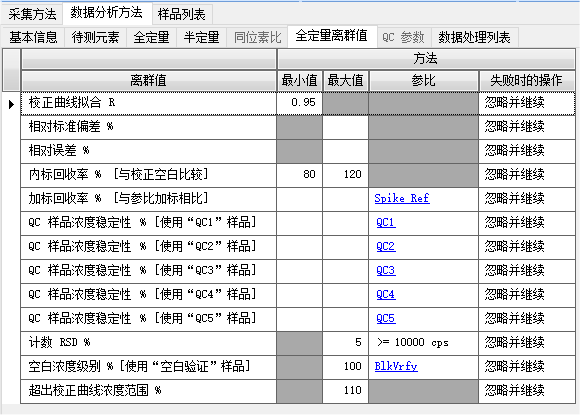Viewport: 580px width, 415px height.
Task: Open the QC3 reference link
Action: [x=386, y=270]
